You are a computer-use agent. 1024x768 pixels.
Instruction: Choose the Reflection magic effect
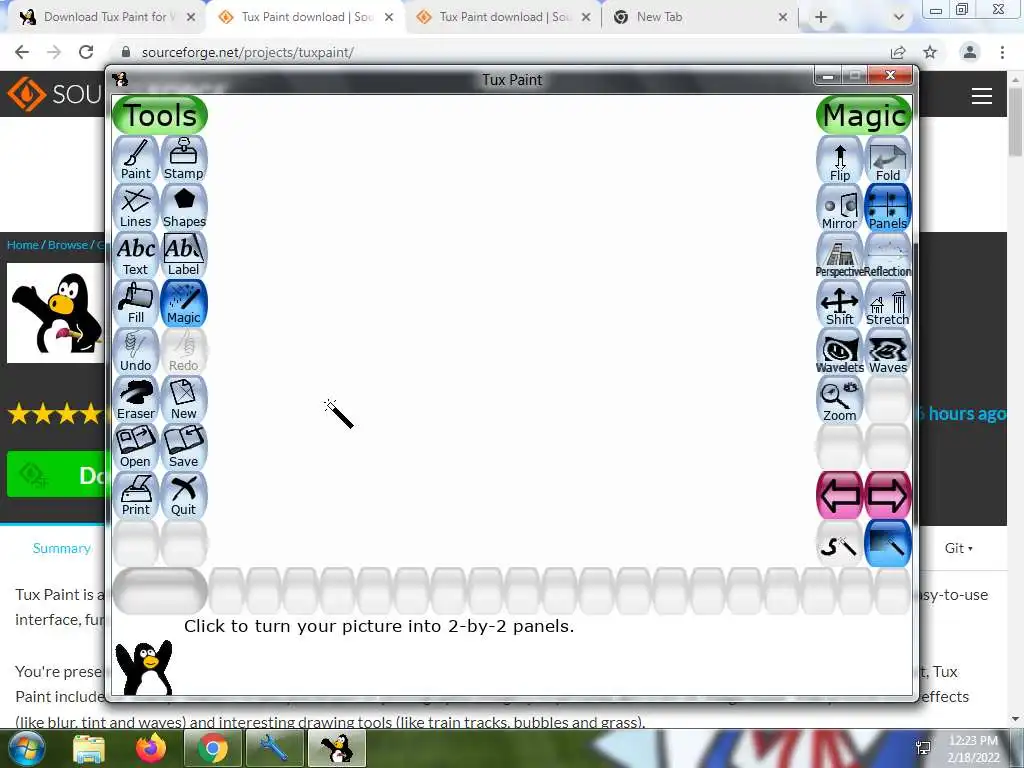coord(888,257)
